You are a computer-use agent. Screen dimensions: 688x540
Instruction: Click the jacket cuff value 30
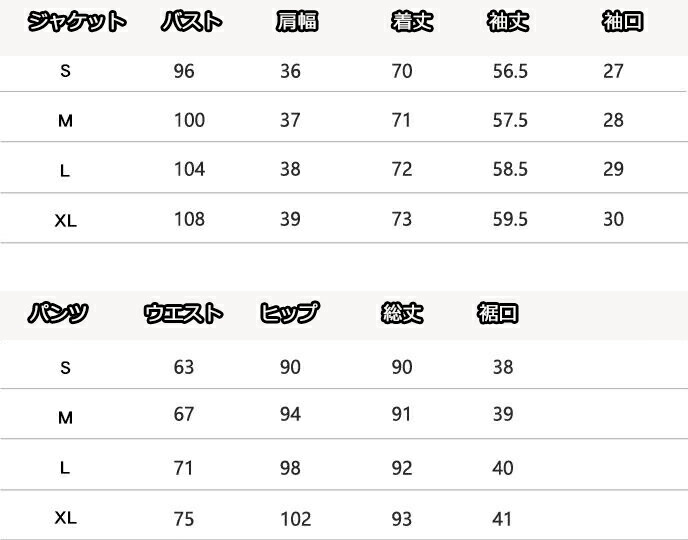613,219
